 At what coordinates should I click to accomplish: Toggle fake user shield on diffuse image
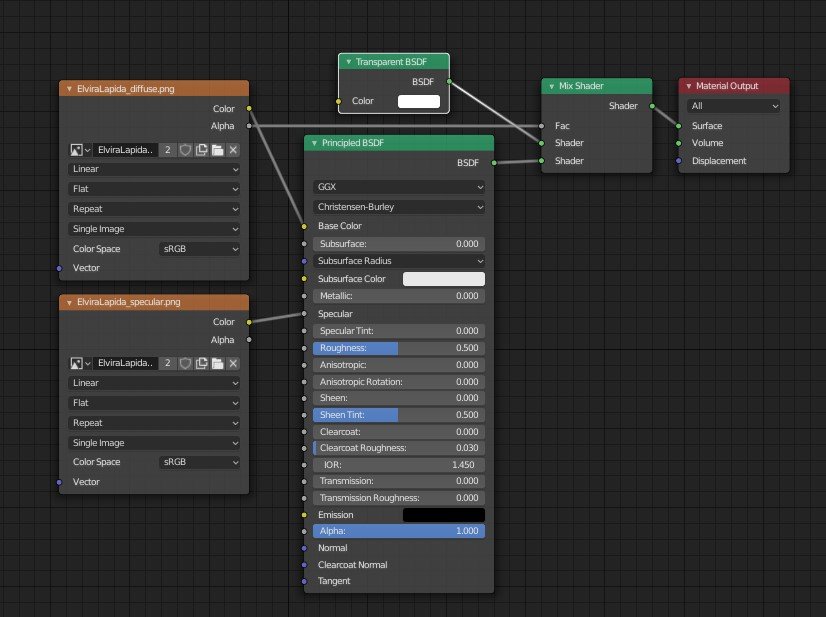tap(185, 150)
